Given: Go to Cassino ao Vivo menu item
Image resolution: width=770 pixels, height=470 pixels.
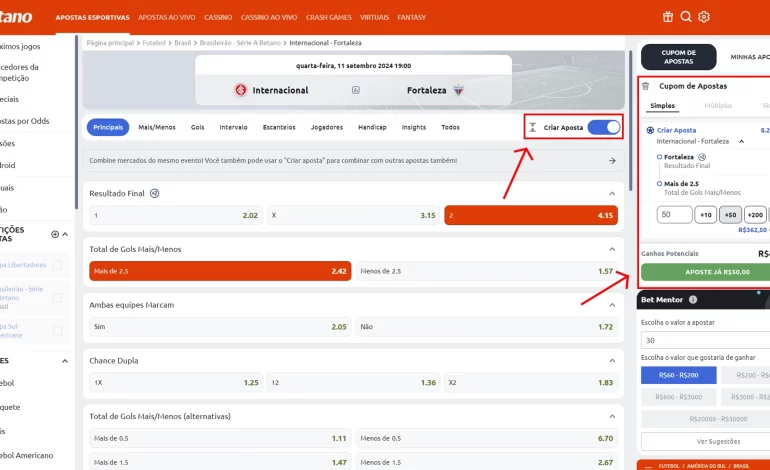Looking at the screenshot, I should (x=269, y=18).
